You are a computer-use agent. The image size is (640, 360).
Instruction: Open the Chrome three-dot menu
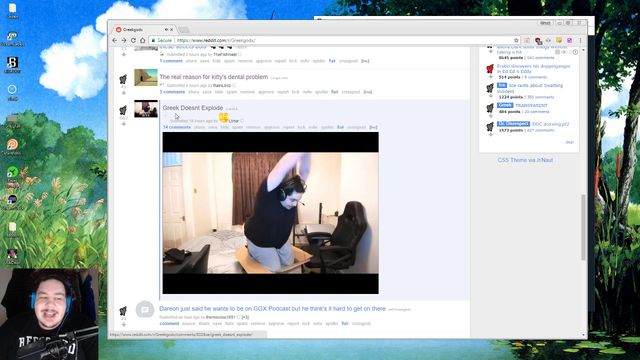pos(580,40)
